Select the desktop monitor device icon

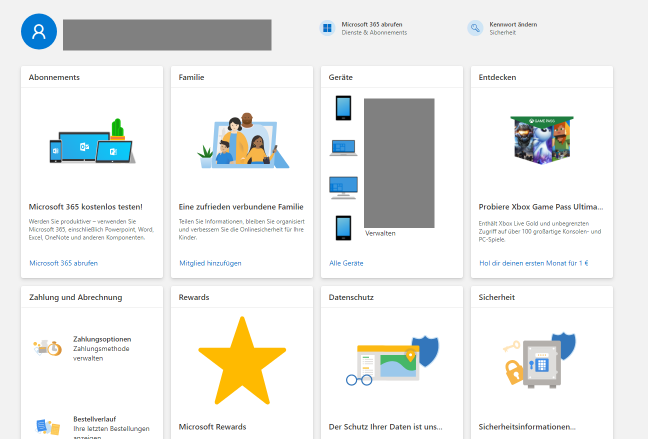pyautogui.click(x=343, y=188)
